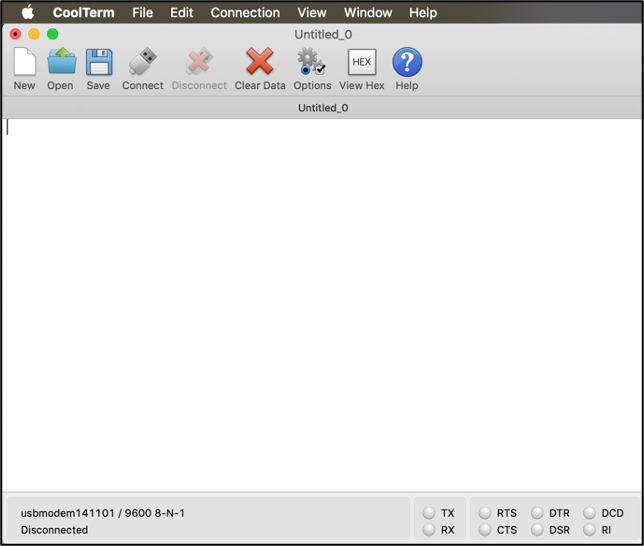The image size is (644, 546).
Task: Open the Window menu
Action: (x=368, y=13)
